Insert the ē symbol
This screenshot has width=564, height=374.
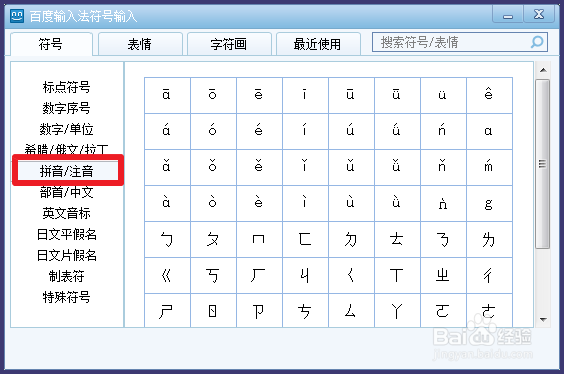pos(259,95)
